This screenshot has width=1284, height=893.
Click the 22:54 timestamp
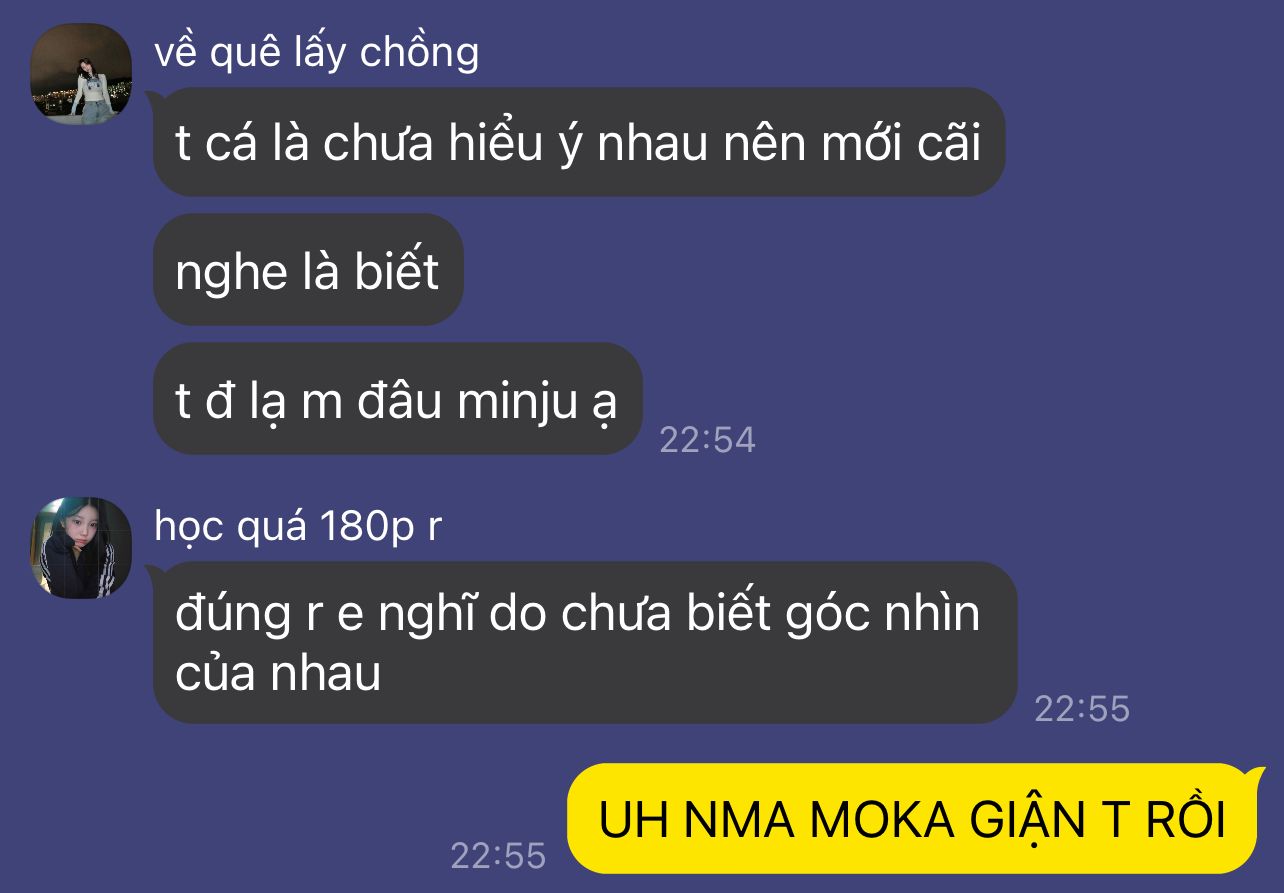tap(707, 439)
